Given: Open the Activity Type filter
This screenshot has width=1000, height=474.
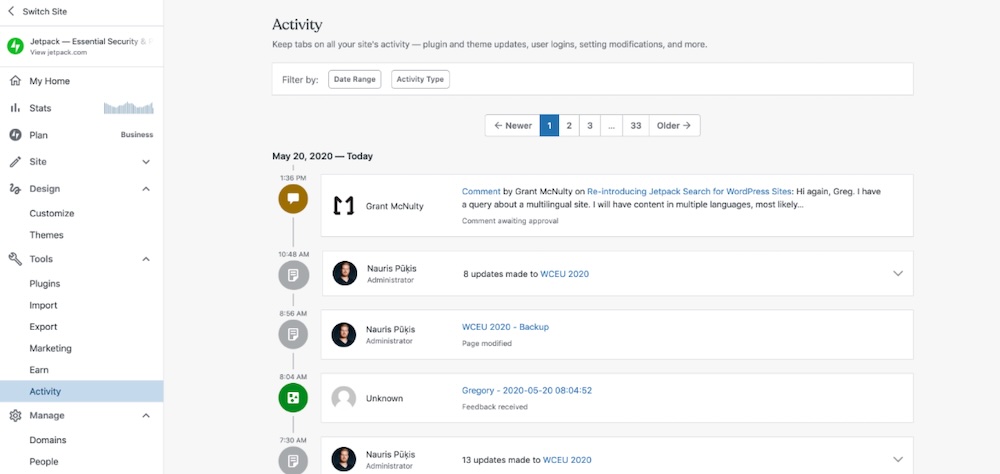Looking at the screenshot, I should click(420, 80).
